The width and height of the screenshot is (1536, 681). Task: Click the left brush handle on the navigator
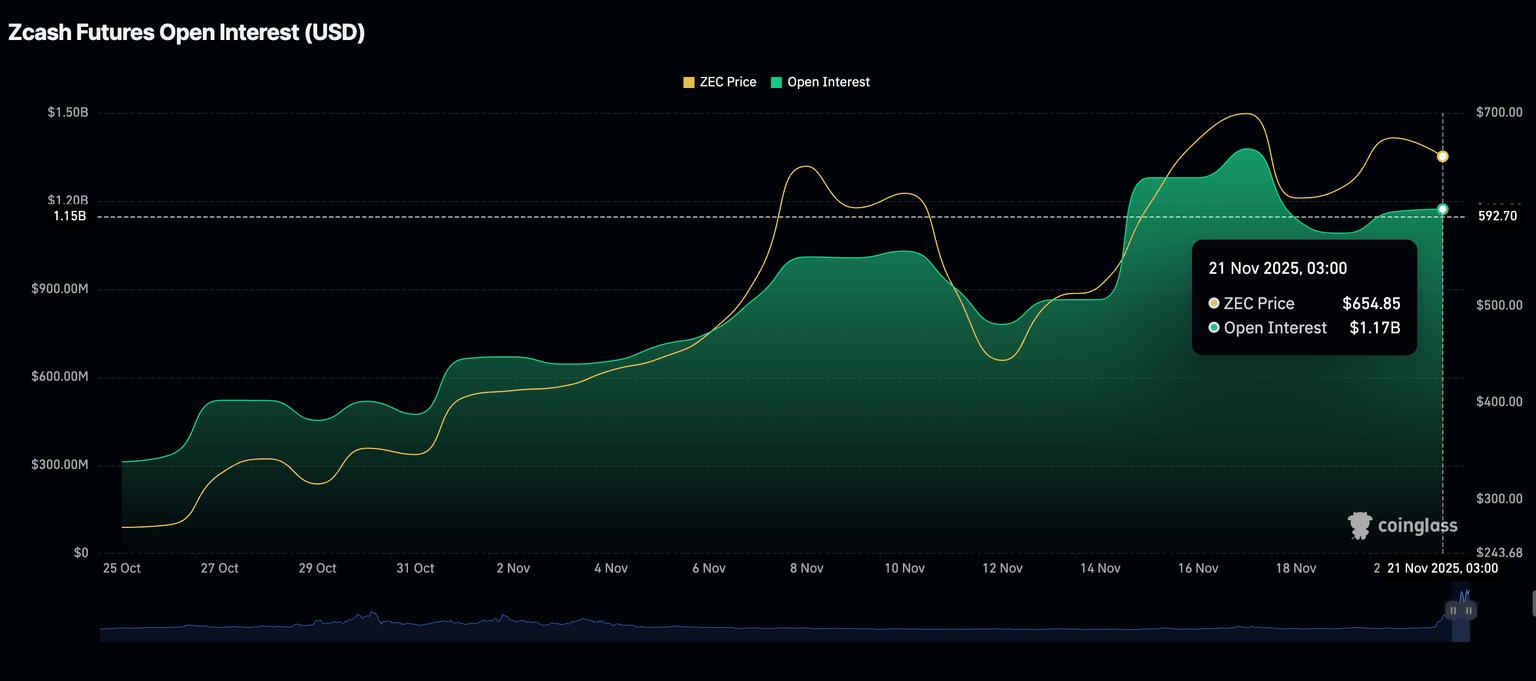point(1452,609)
